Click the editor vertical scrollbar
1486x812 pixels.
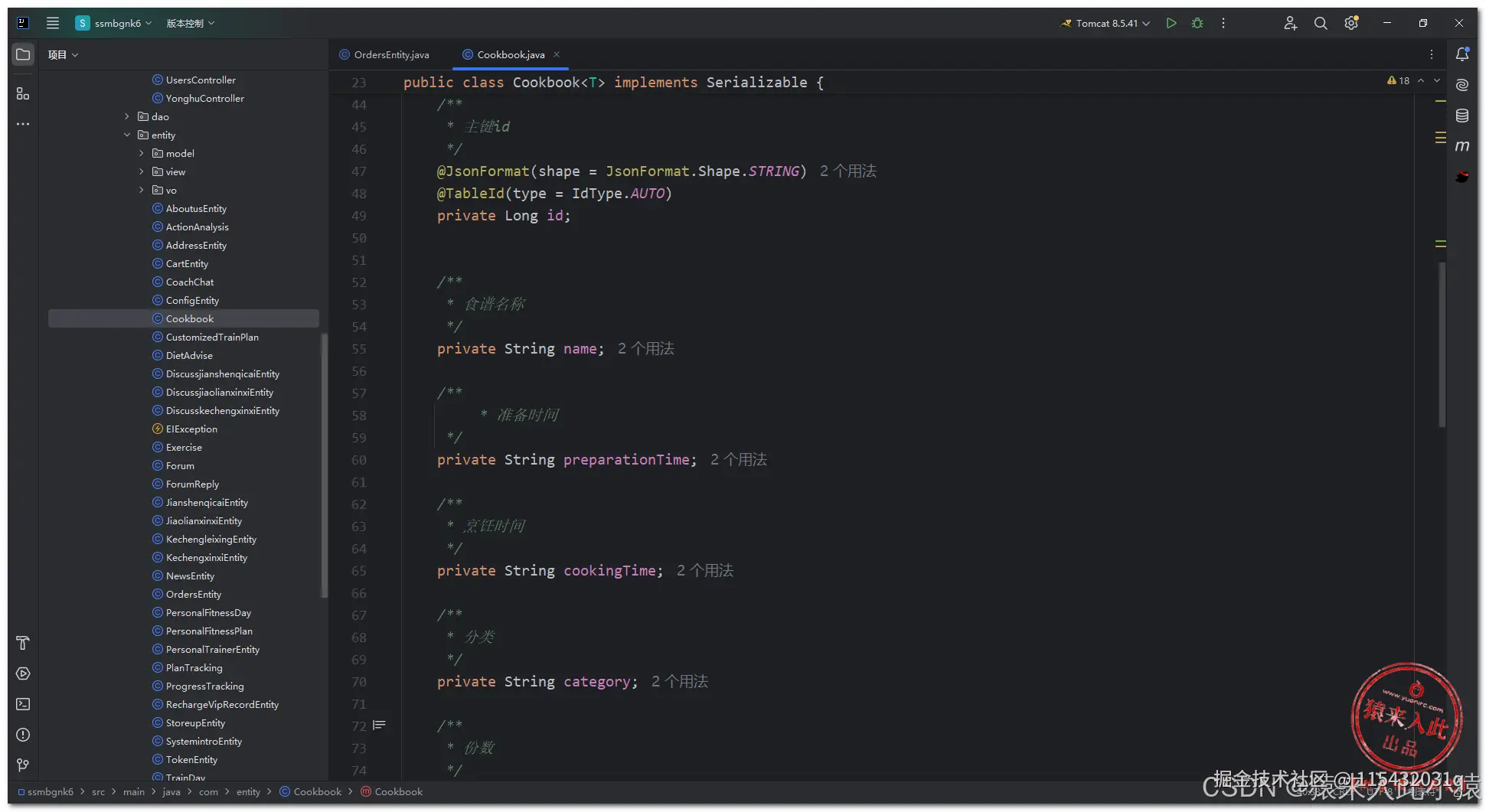pos(1442,344)
